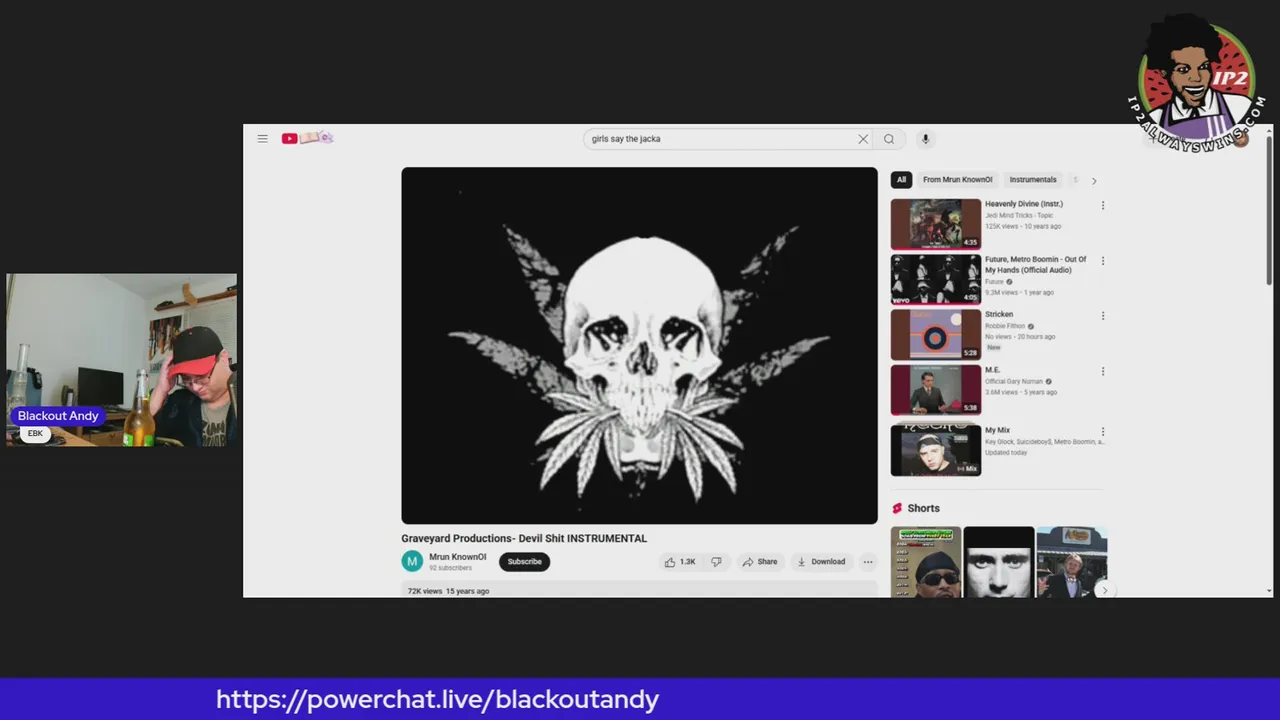This screenshot has width=1280, height=720.
Task: Activate voice search microphone icon
Action: 925,139
